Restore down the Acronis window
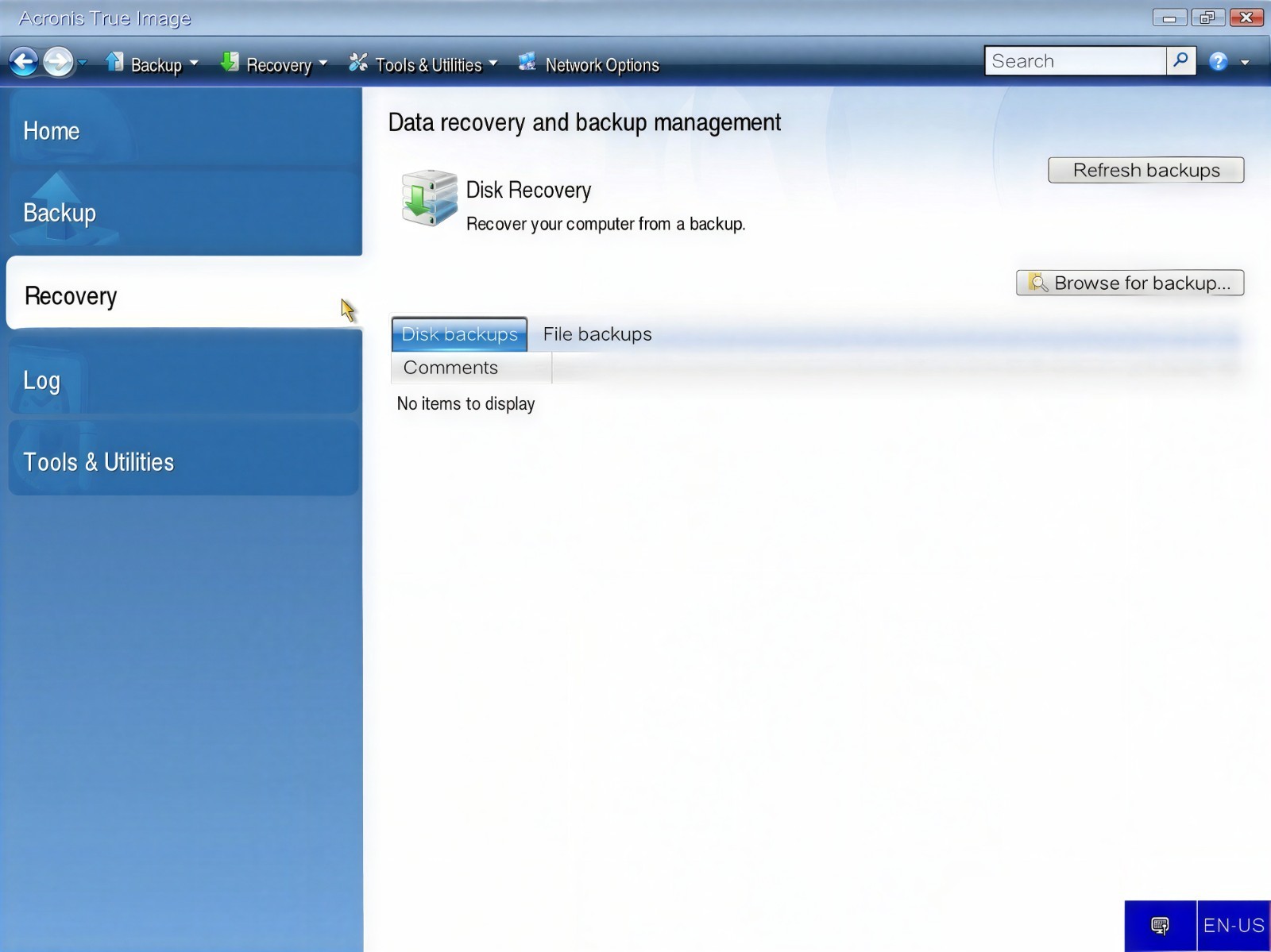 pos(1207,17)
